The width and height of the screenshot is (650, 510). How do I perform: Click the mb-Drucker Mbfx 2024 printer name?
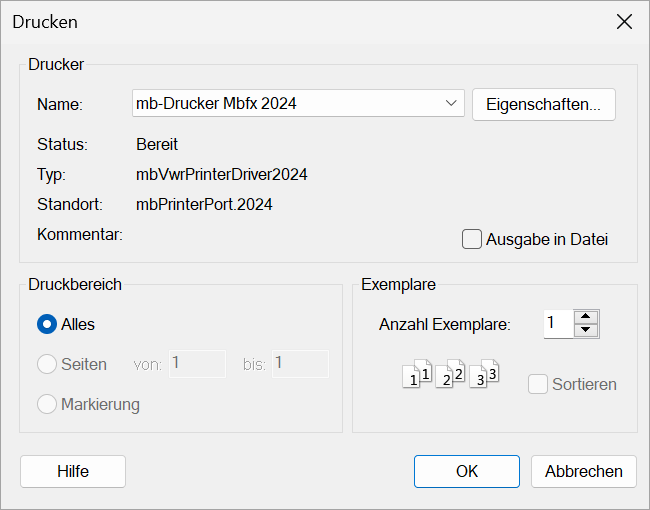point(216,103)
